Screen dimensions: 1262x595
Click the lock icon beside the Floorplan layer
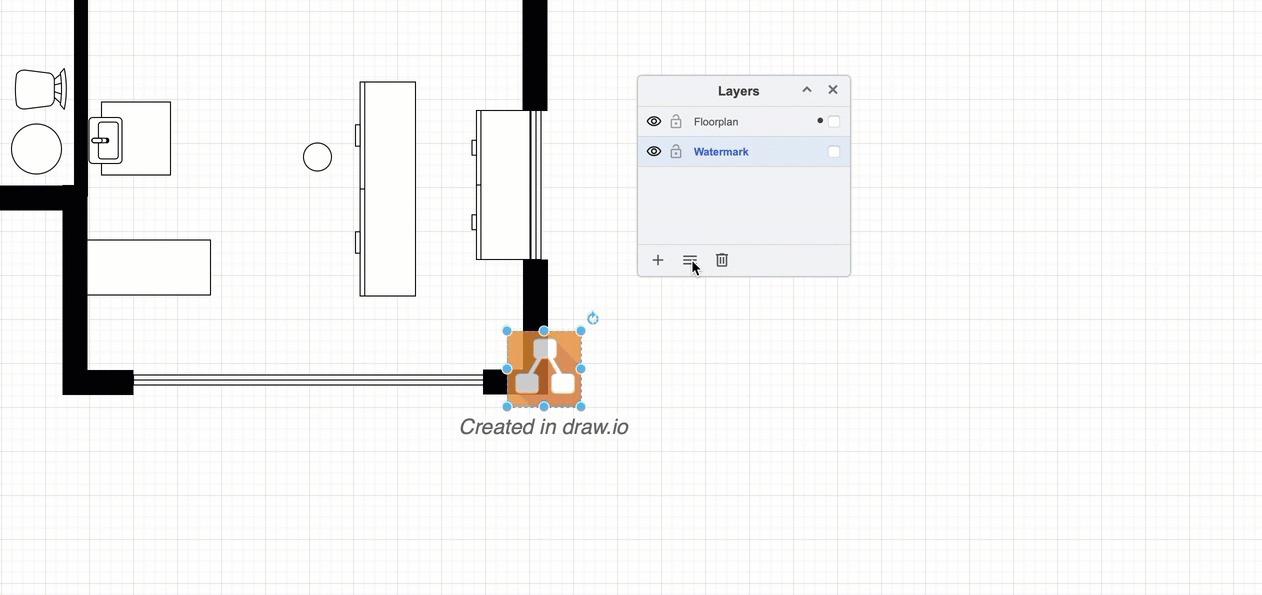tap(676, 121)
